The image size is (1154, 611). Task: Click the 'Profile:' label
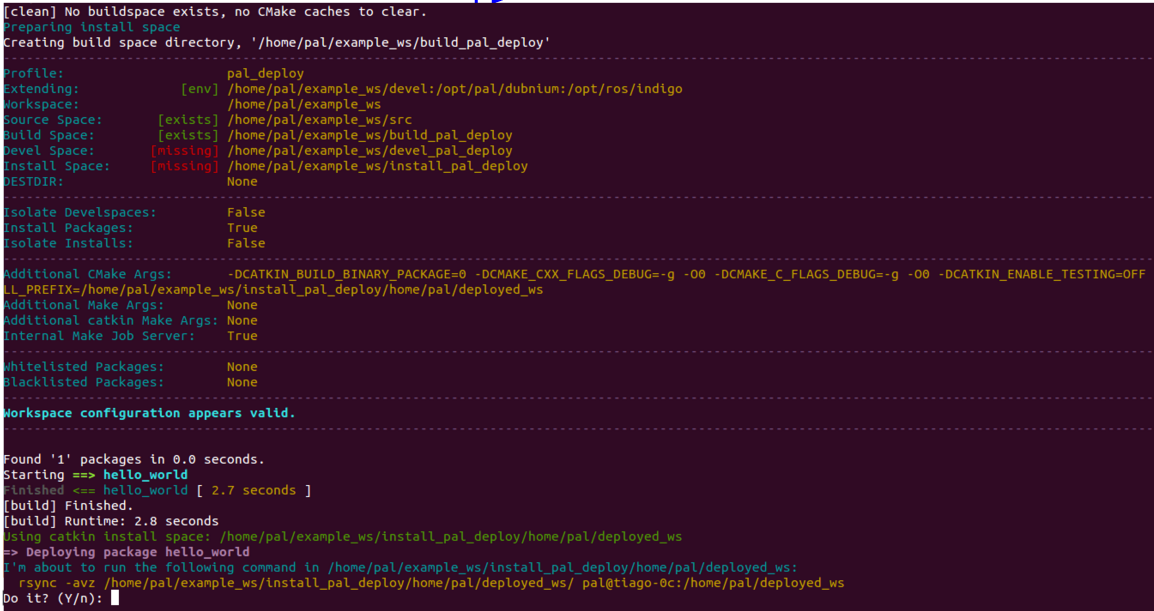pos(34,74)
